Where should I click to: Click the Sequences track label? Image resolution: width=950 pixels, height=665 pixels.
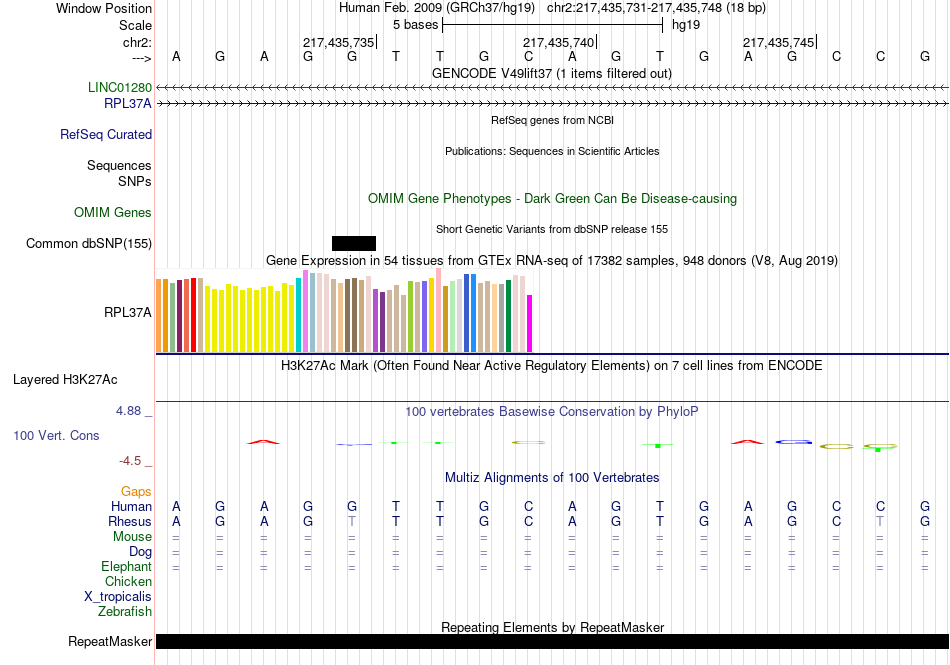click(119, 165)
